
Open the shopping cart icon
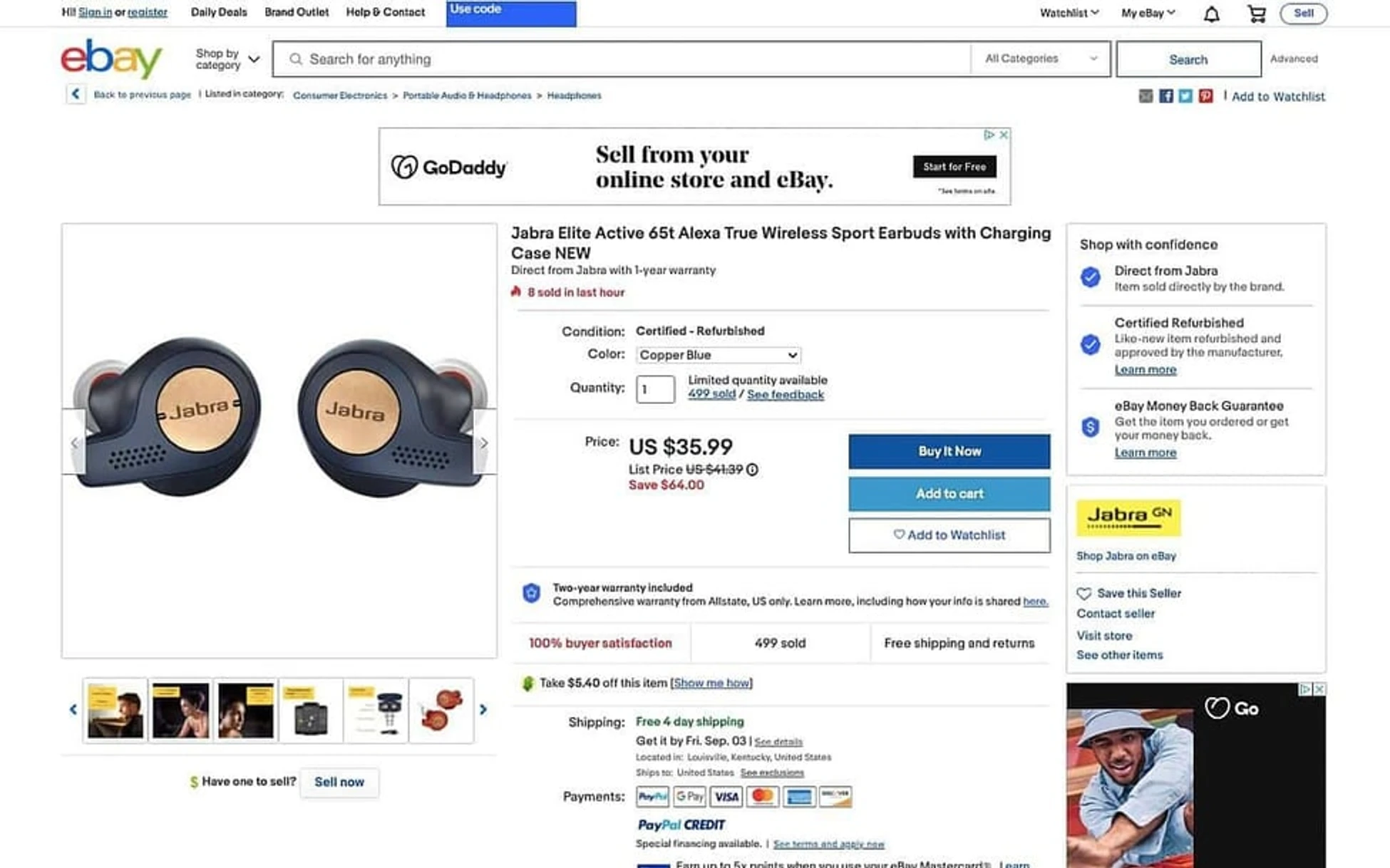point(1256,14)
